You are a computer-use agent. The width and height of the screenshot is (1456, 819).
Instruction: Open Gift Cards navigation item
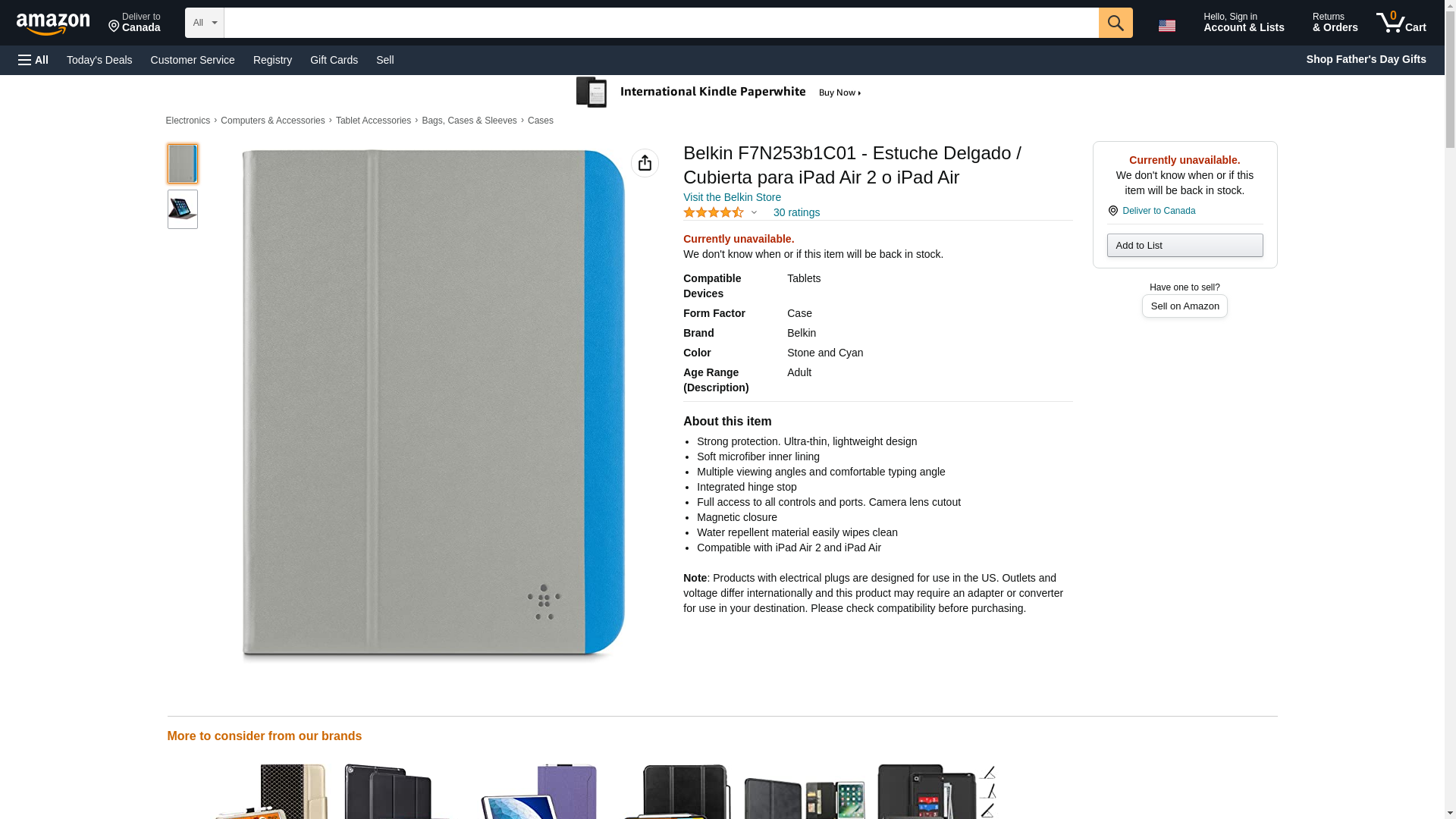(334, 60)
